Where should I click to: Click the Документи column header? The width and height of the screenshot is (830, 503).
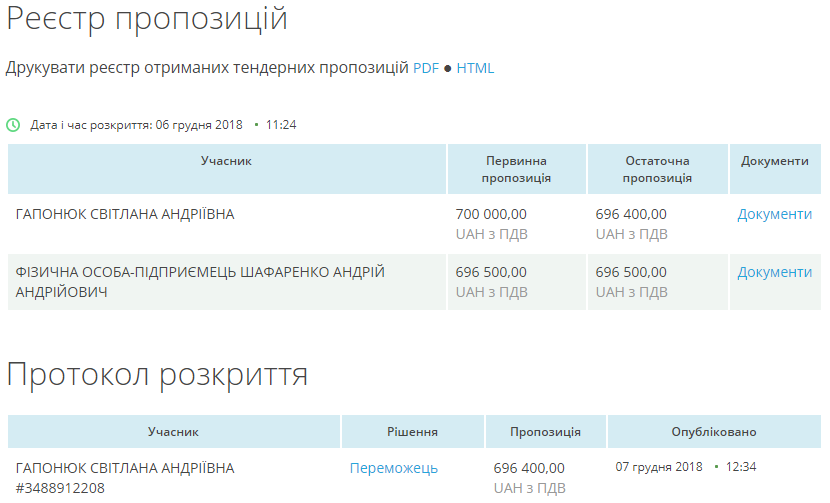pyautogui.click(x=774, y=161)
